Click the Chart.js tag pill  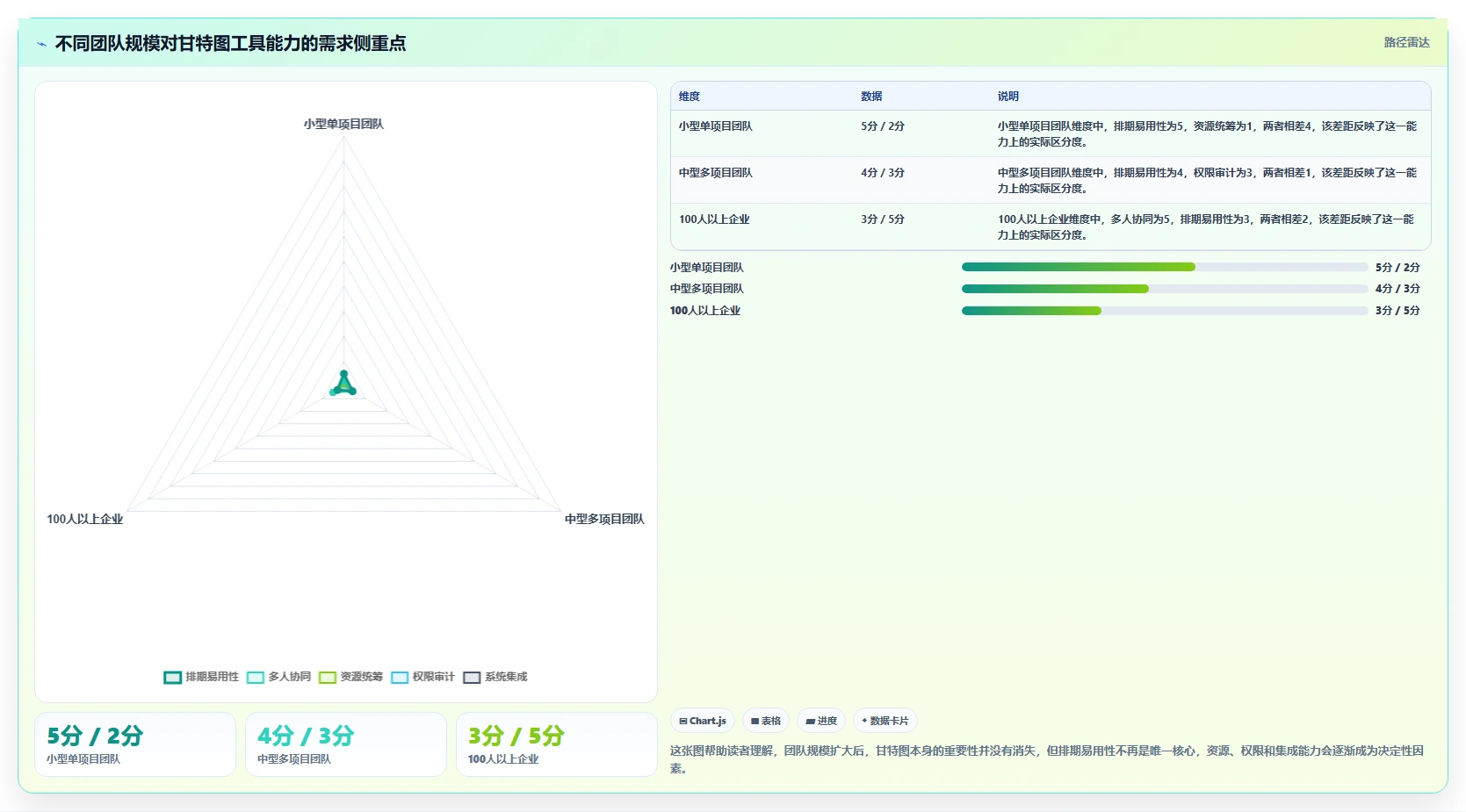tap(703, 721)
